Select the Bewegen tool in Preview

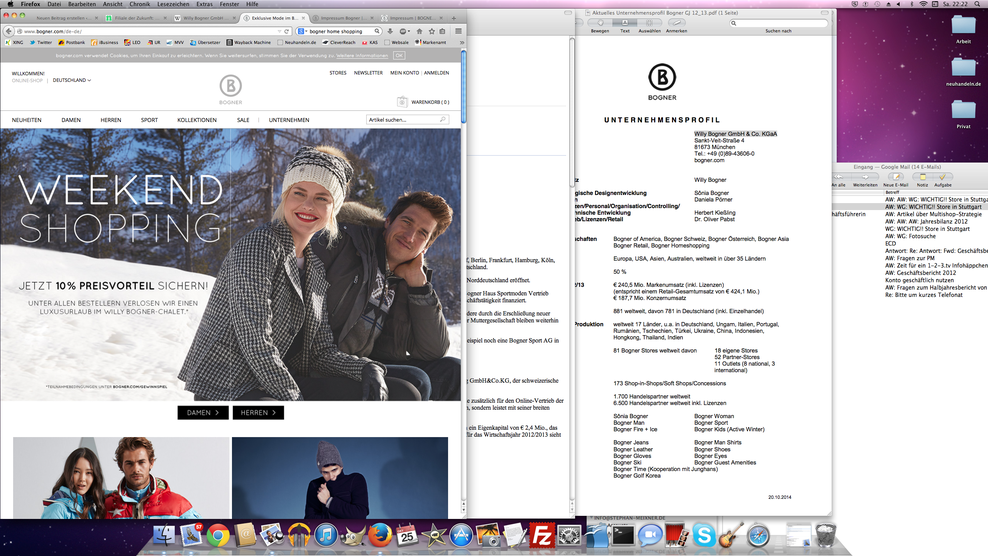(599, 23)
